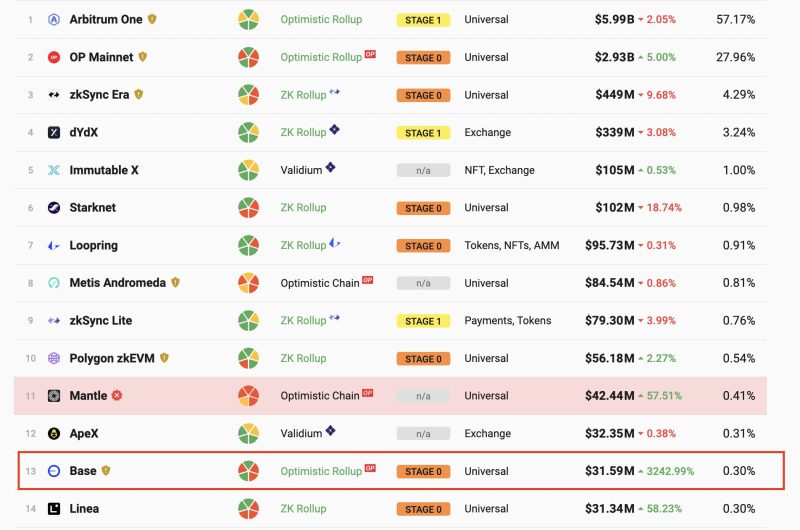Viewport: 800px width, 530px height.
Task: Click the Starknet logo icon
Action: (54, 208)
